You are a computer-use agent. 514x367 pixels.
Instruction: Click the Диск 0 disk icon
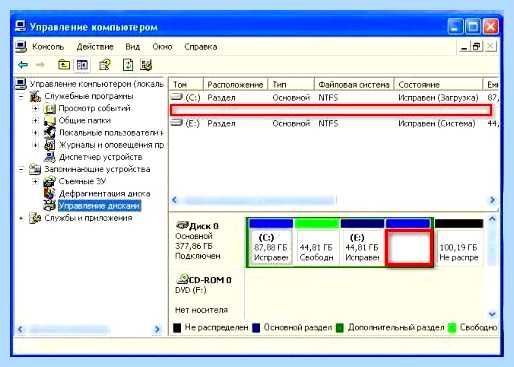pos(182,225)
